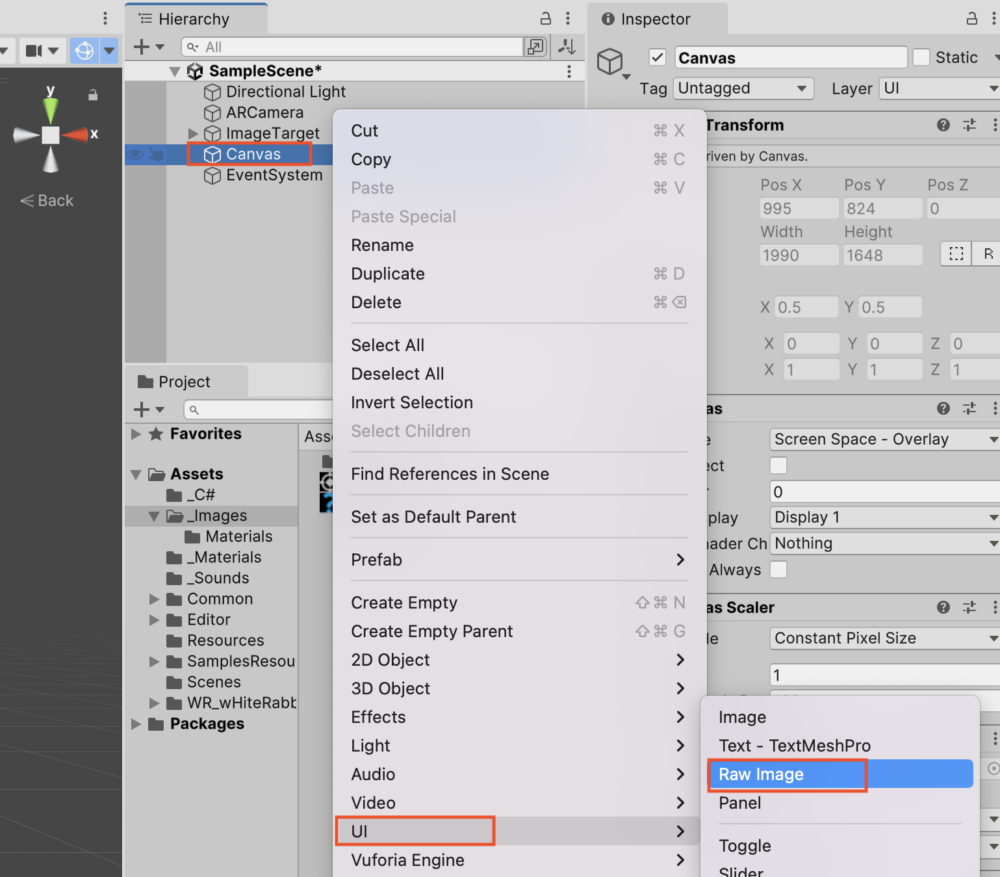Image resolution: width=1000 pixels, height=877 pixels.
Task: Toggle the Canvas visibility eye in Hierarchy
Action: click(134, 154)
